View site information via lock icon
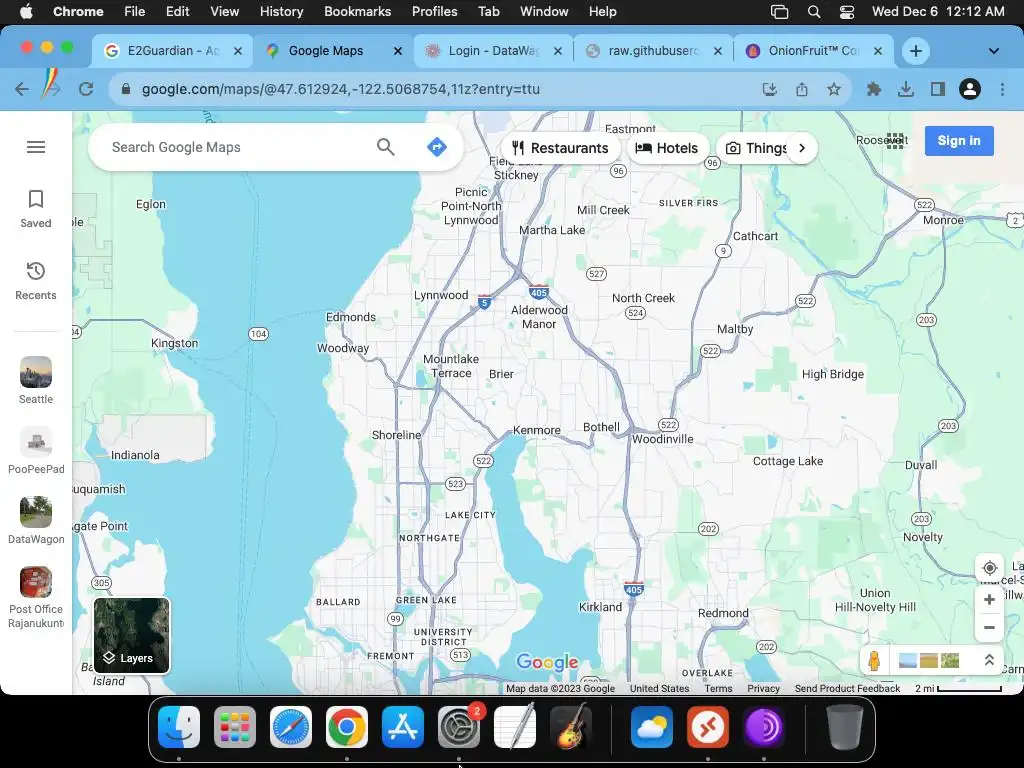The width and height of the screenshot is (1024, 768). pos(126,89)
